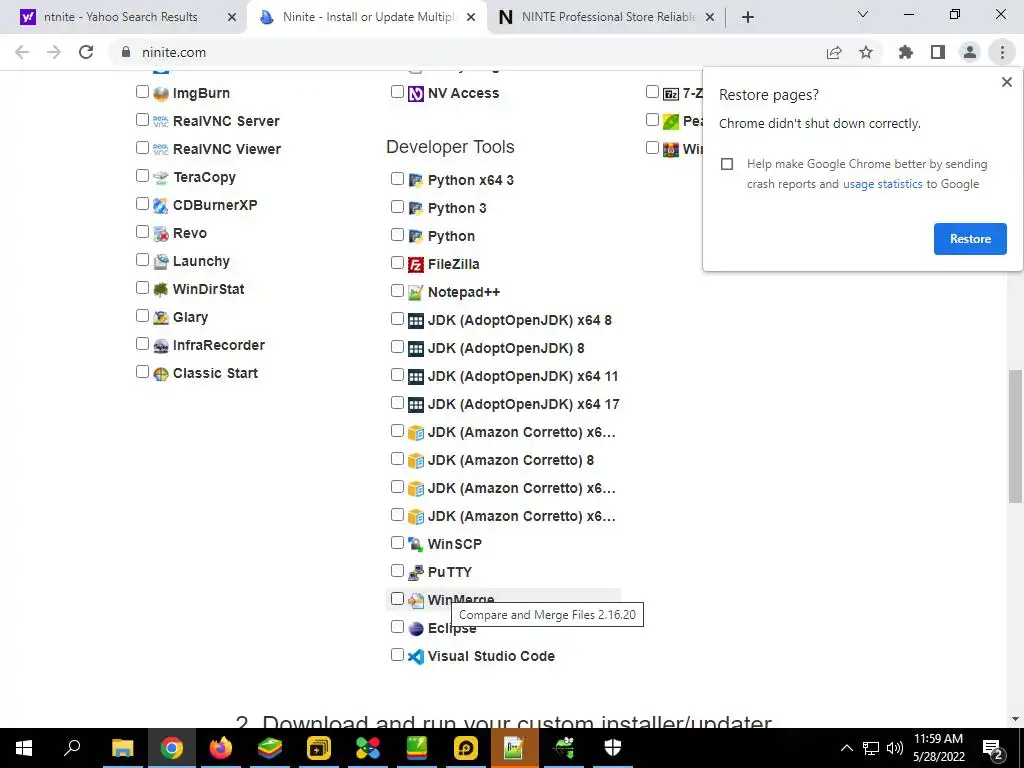
Task: Click the taskbar volume speaker icon
Action: 895,748
